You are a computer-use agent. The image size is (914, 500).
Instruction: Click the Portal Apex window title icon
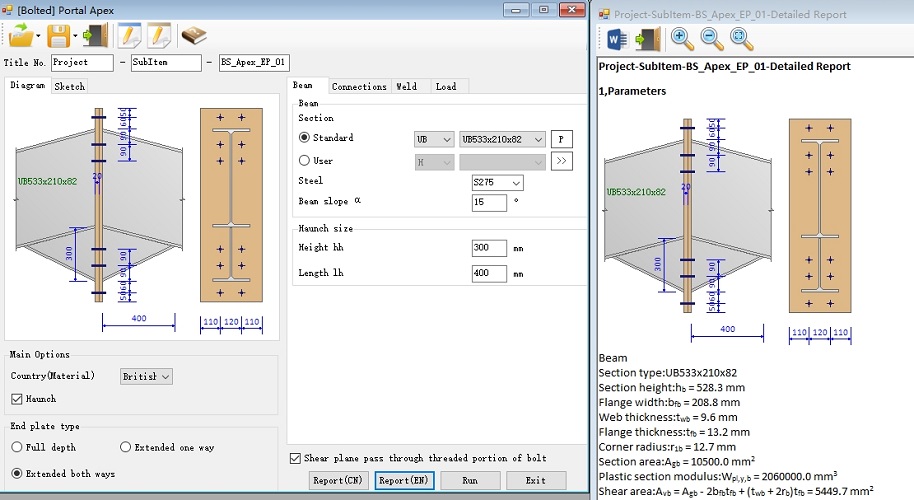7,10
